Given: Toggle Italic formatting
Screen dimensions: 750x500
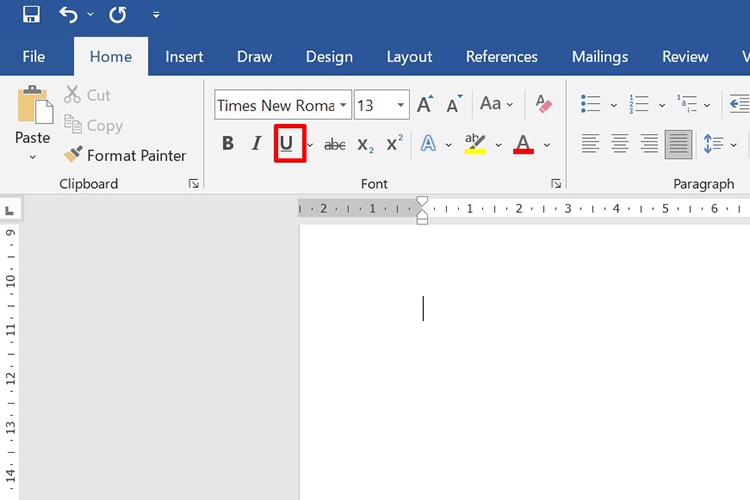Looking at the screenshot, I should click(x=257, y=143).
